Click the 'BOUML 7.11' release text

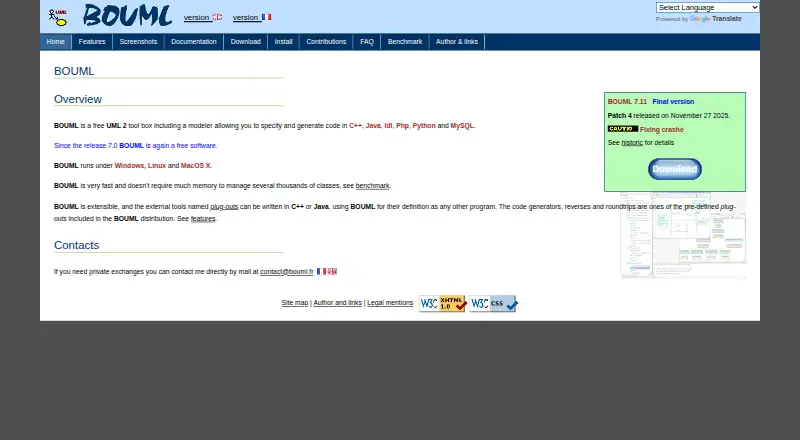[x=627, y=102]
